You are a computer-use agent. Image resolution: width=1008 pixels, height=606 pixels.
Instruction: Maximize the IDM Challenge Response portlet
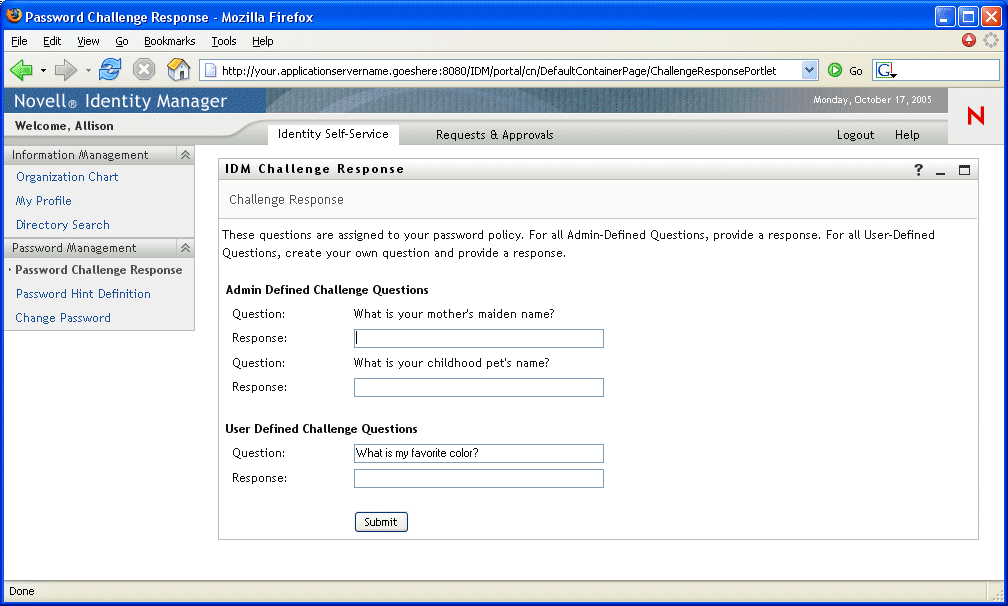click(x=964, y=170)
